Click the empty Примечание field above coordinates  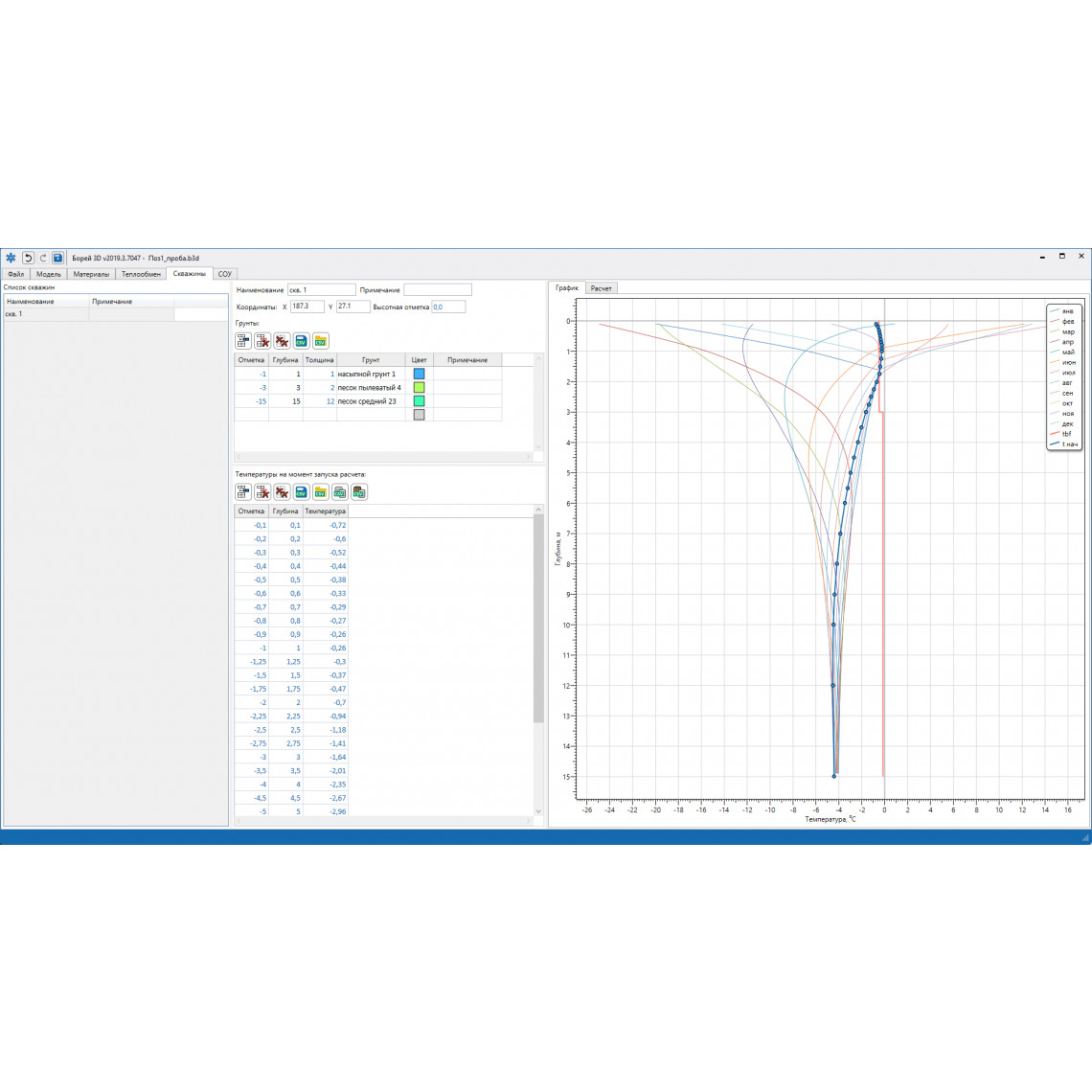(438, 289)
